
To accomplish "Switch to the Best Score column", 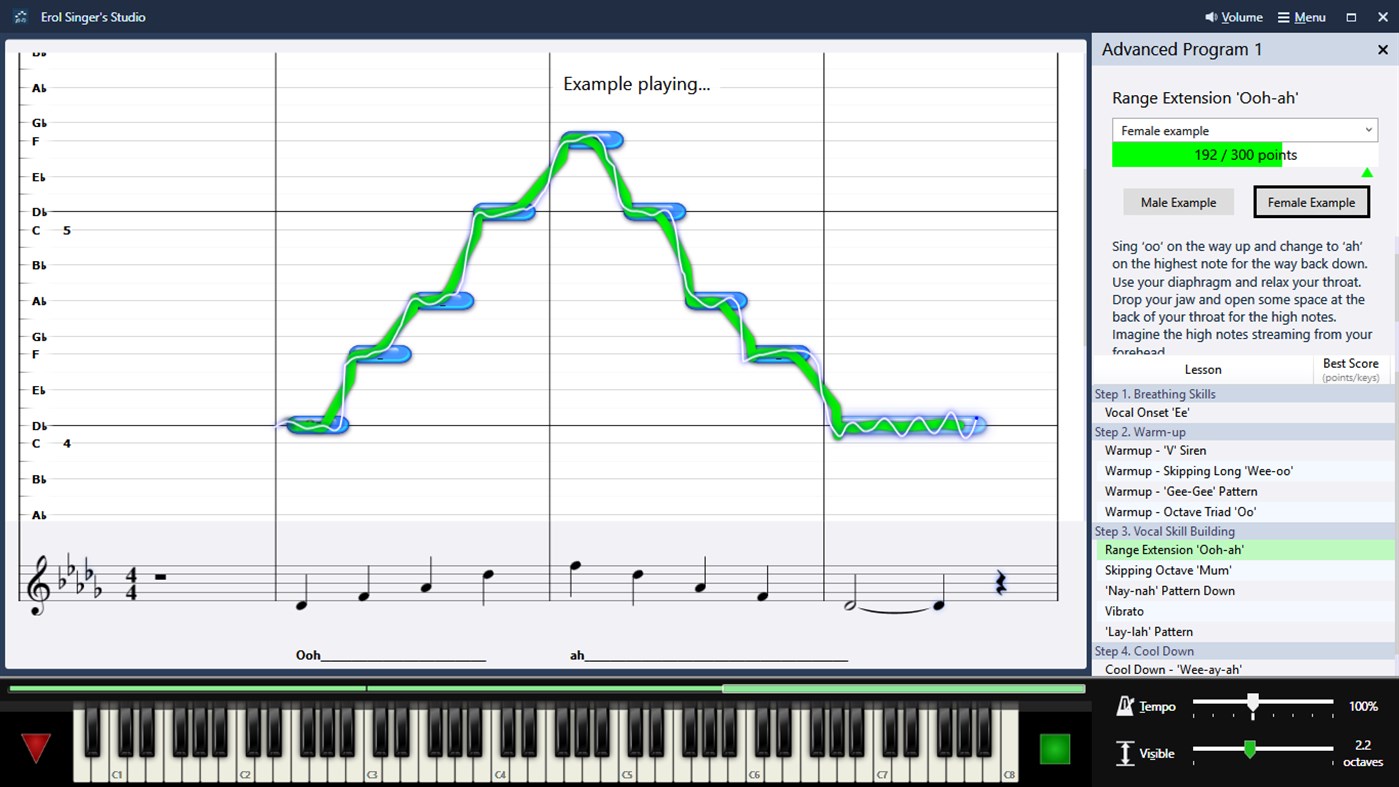I will tap(1350, 369).
